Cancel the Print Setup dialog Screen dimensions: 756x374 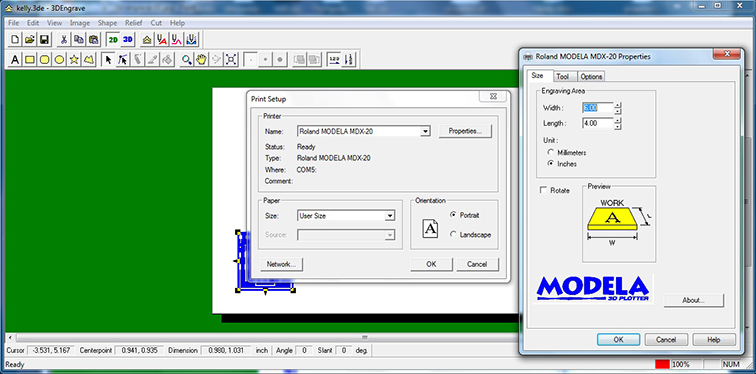[x=477, y=264]
